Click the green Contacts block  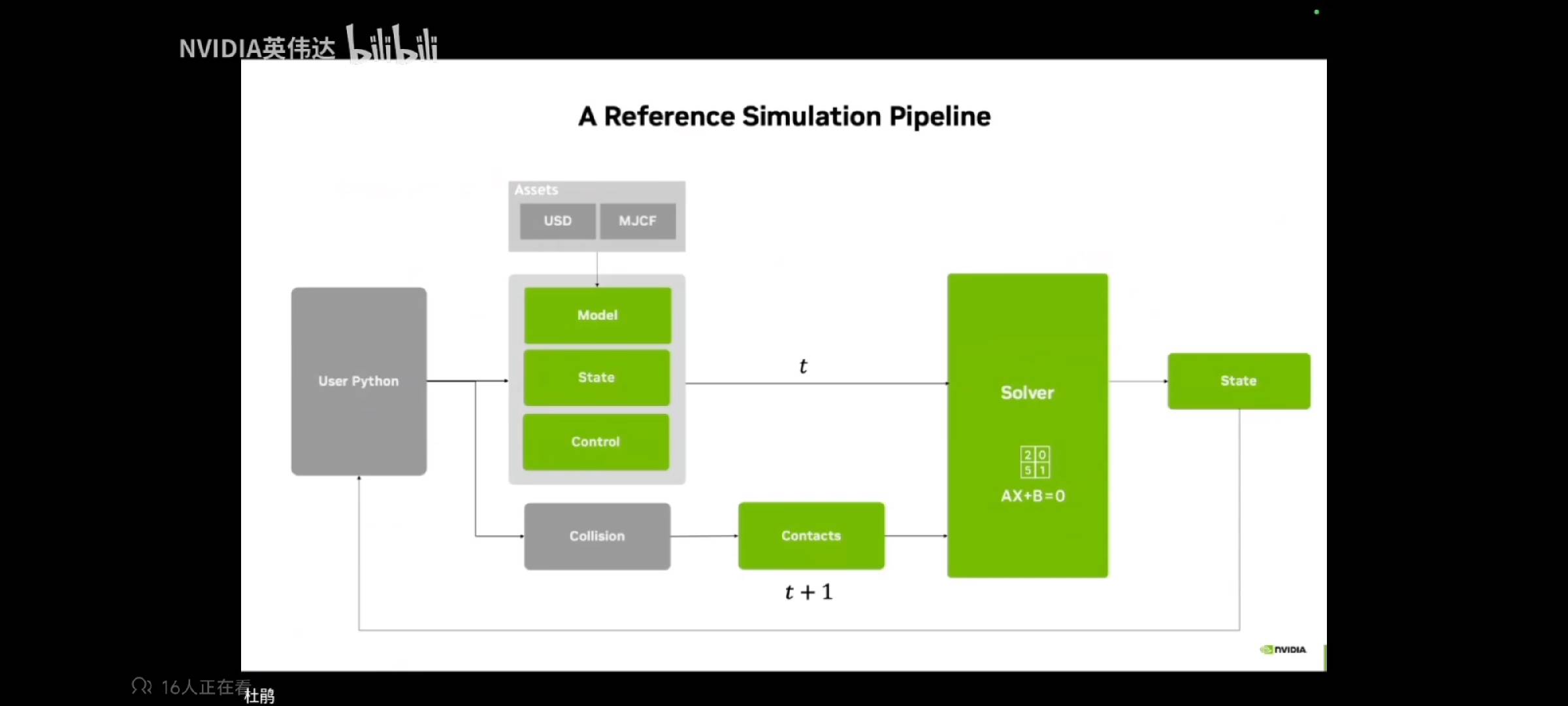click(811, 535)
